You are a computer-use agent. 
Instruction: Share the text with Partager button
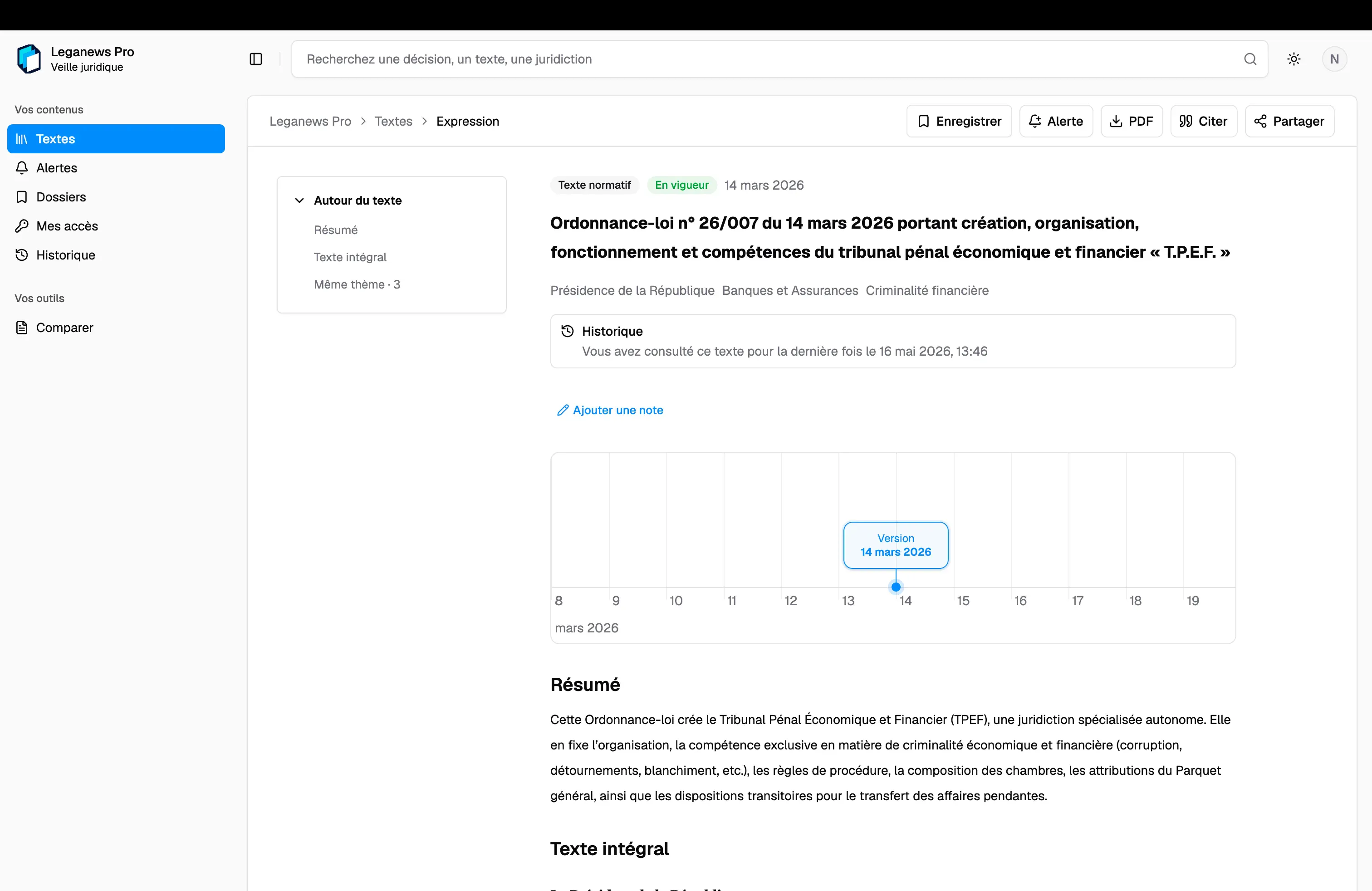pos(1289,121)
